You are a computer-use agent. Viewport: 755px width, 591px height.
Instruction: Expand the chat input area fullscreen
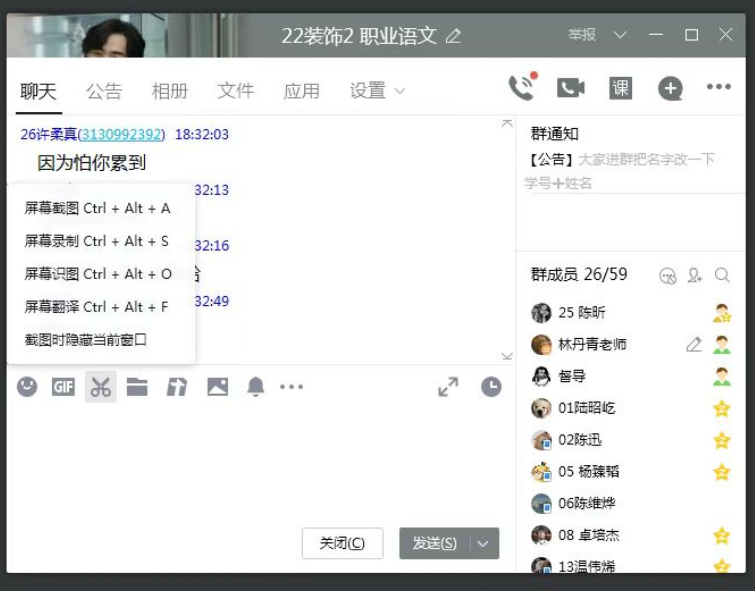(449, 387)
